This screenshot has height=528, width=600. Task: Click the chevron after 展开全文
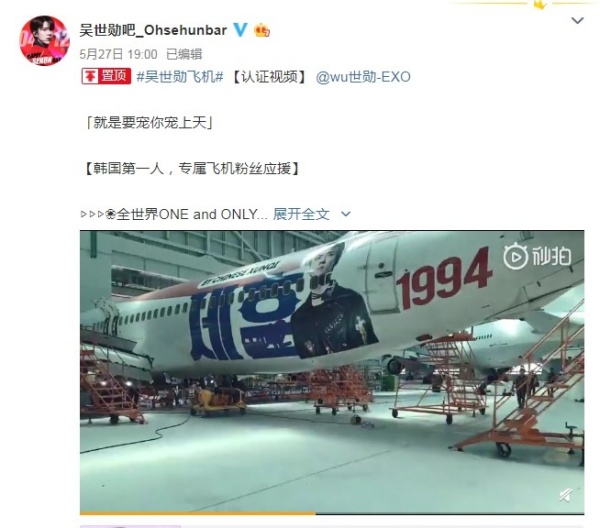346,214
